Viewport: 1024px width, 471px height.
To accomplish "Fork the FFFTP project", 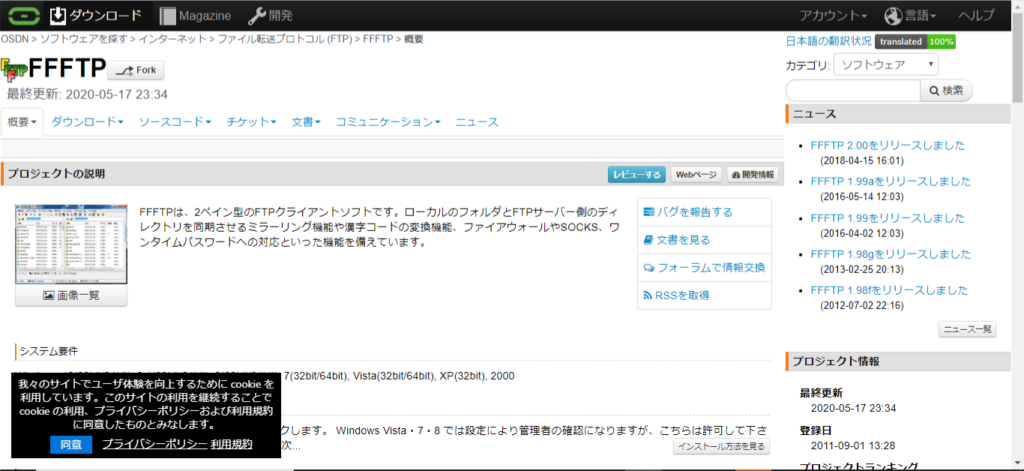I will [136, 71].
